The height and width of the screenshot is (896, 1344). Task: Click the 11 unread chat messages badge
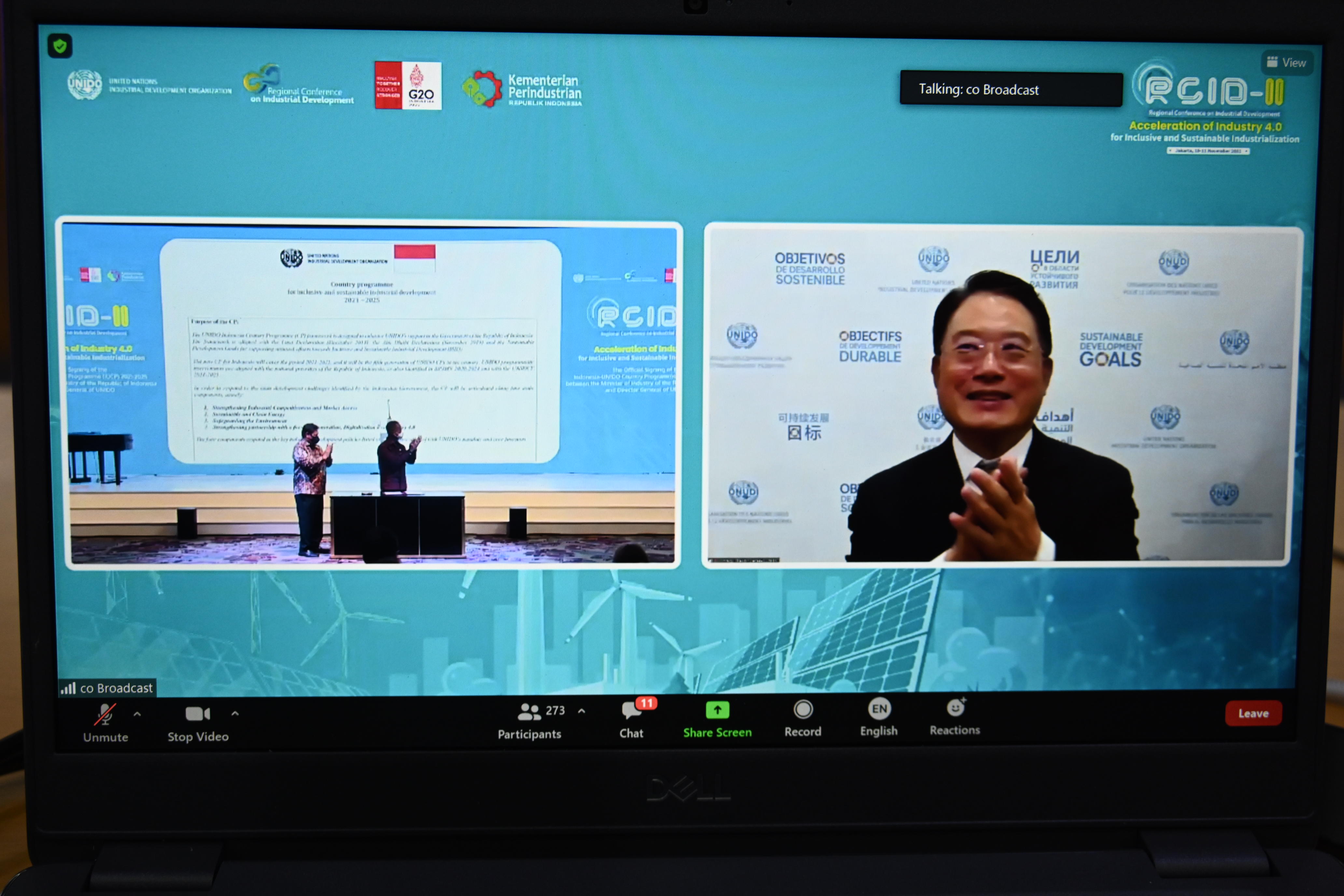click(646, 703)
